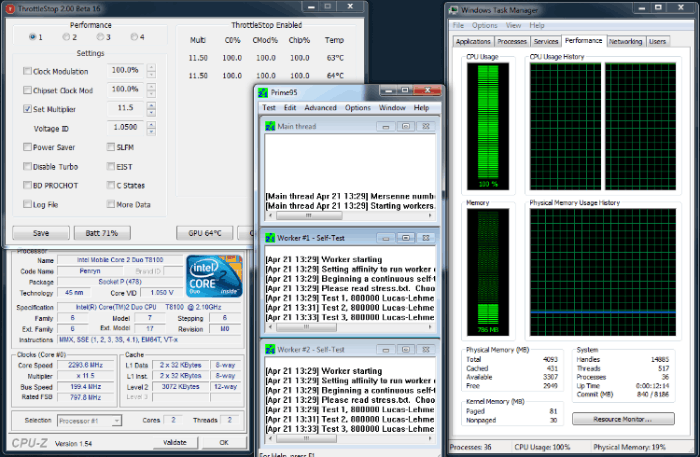Open Task Manager File menu

[458, 25]
